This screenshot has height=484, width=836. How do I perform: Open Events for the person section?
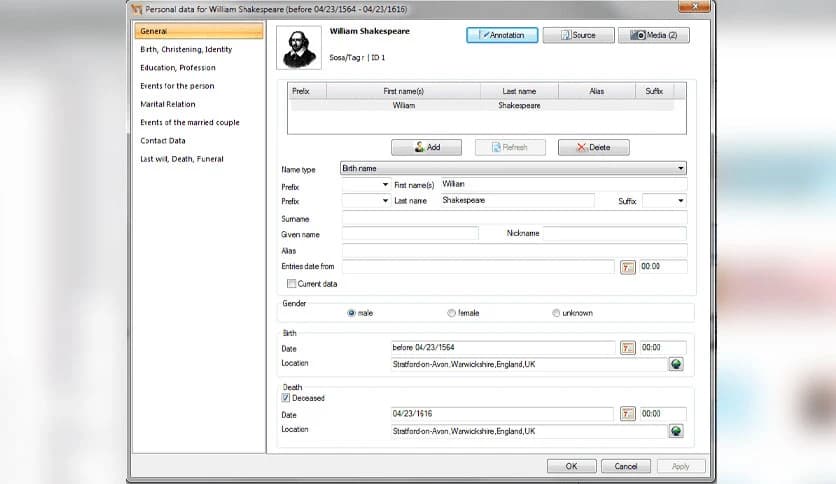click(177, 86)
